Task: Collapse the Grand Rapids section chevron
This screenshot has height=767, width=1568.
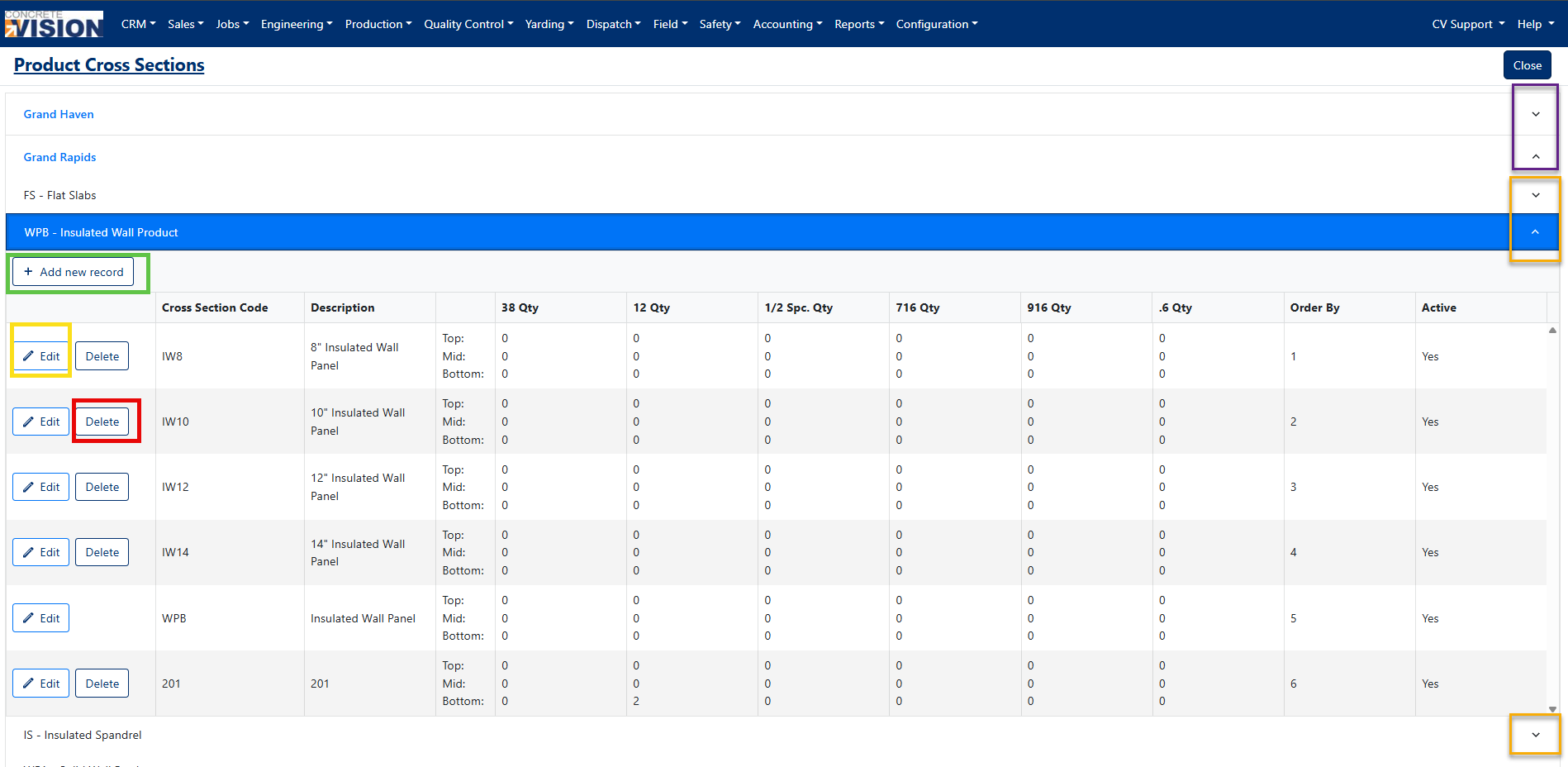Action: (1536, 157)
